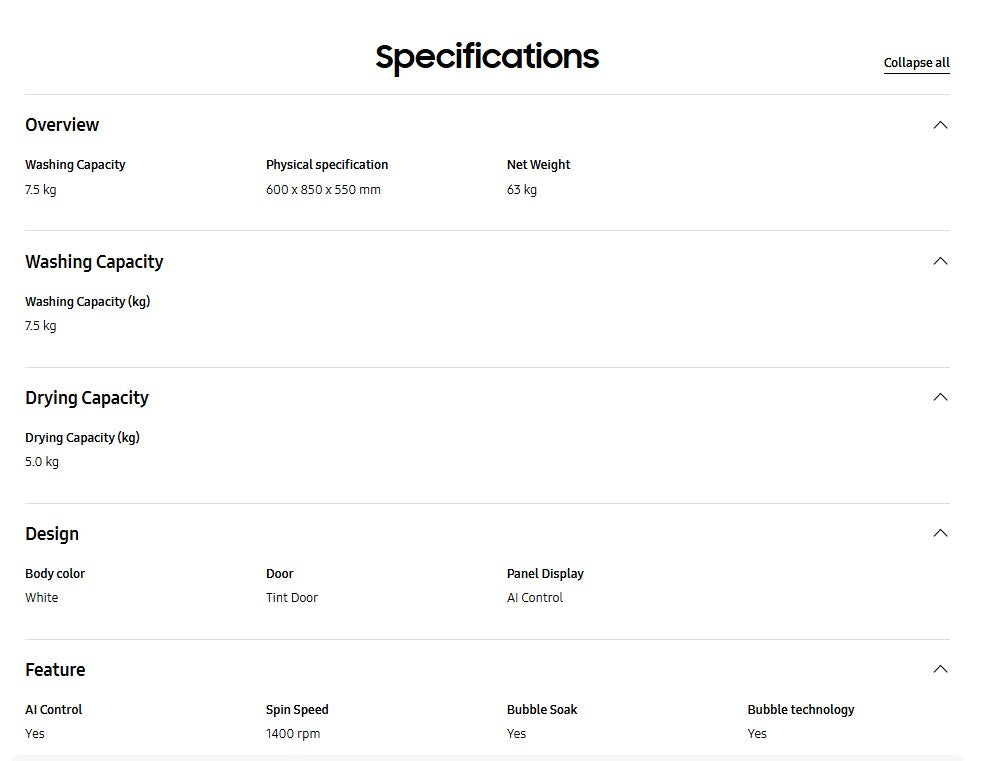The image size is (996, 761).
Task: Click the Collapse all link
Action: 916,63
